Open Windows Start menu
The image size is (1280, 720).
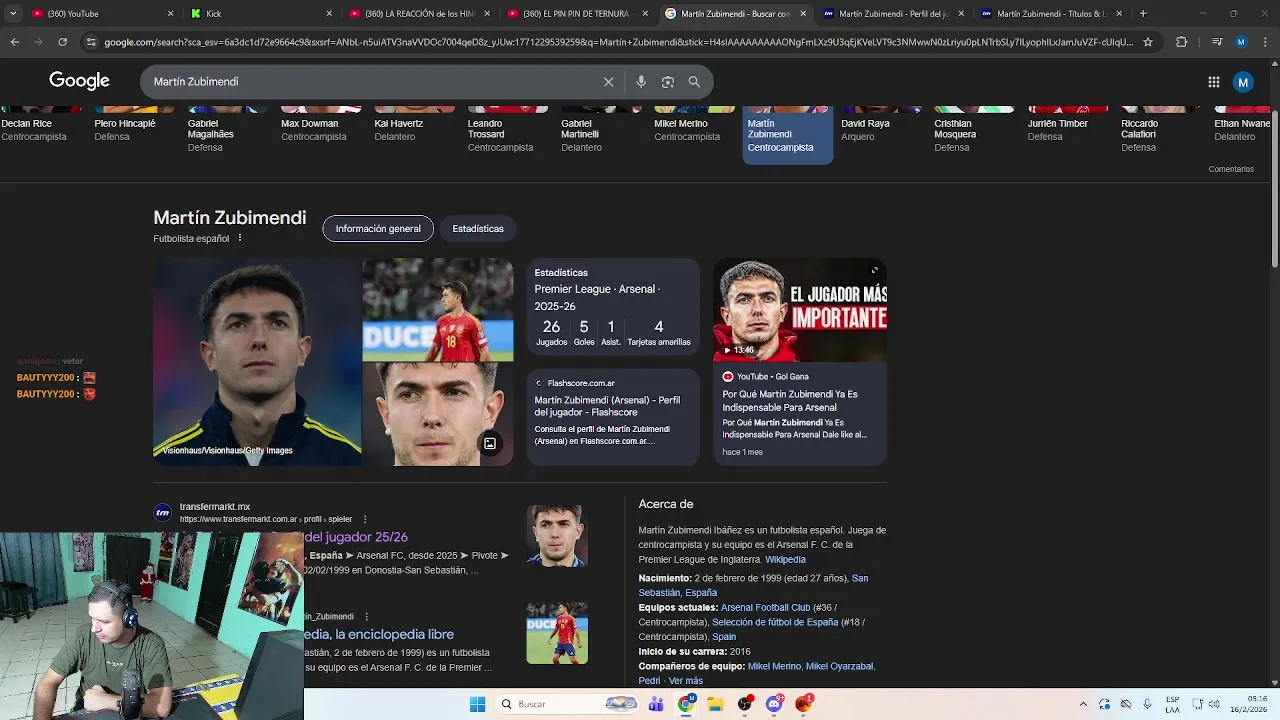(477, 704)
